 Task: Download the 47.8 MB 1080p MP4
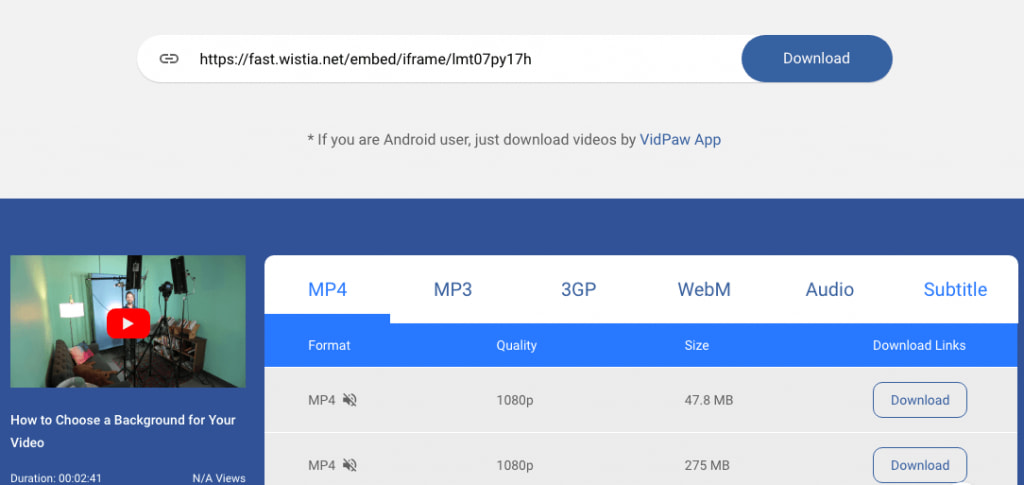pos(920,400)
